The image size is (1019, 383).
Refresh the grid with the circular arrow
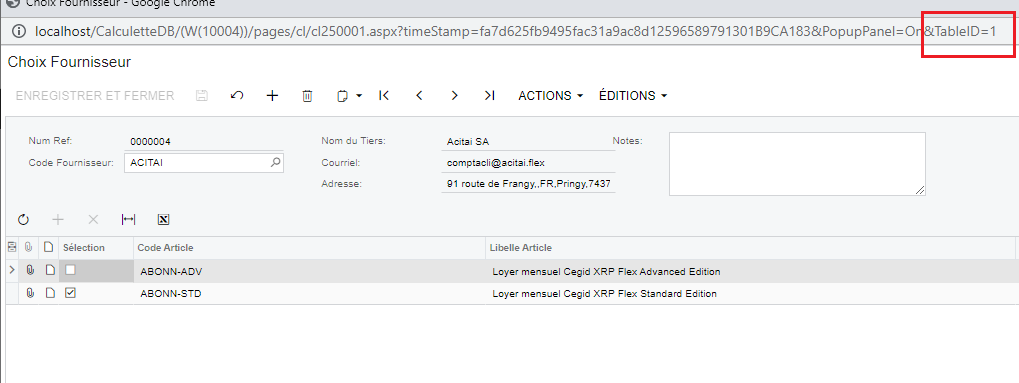tap(23, 220)
